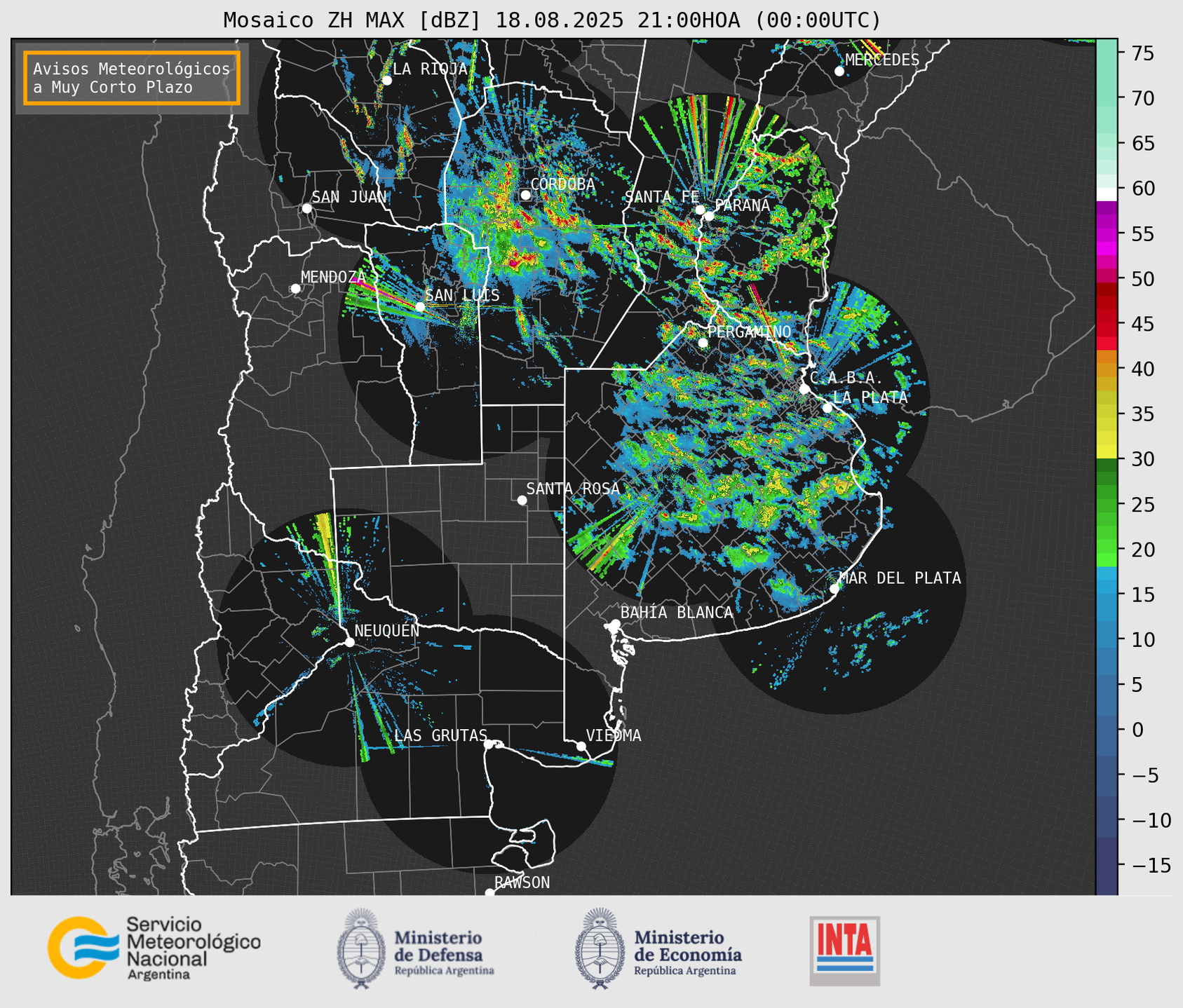Click the 75 value on color scale
The height and width of the screenshot is (1008, 1183).
(x=1142, y=53)
